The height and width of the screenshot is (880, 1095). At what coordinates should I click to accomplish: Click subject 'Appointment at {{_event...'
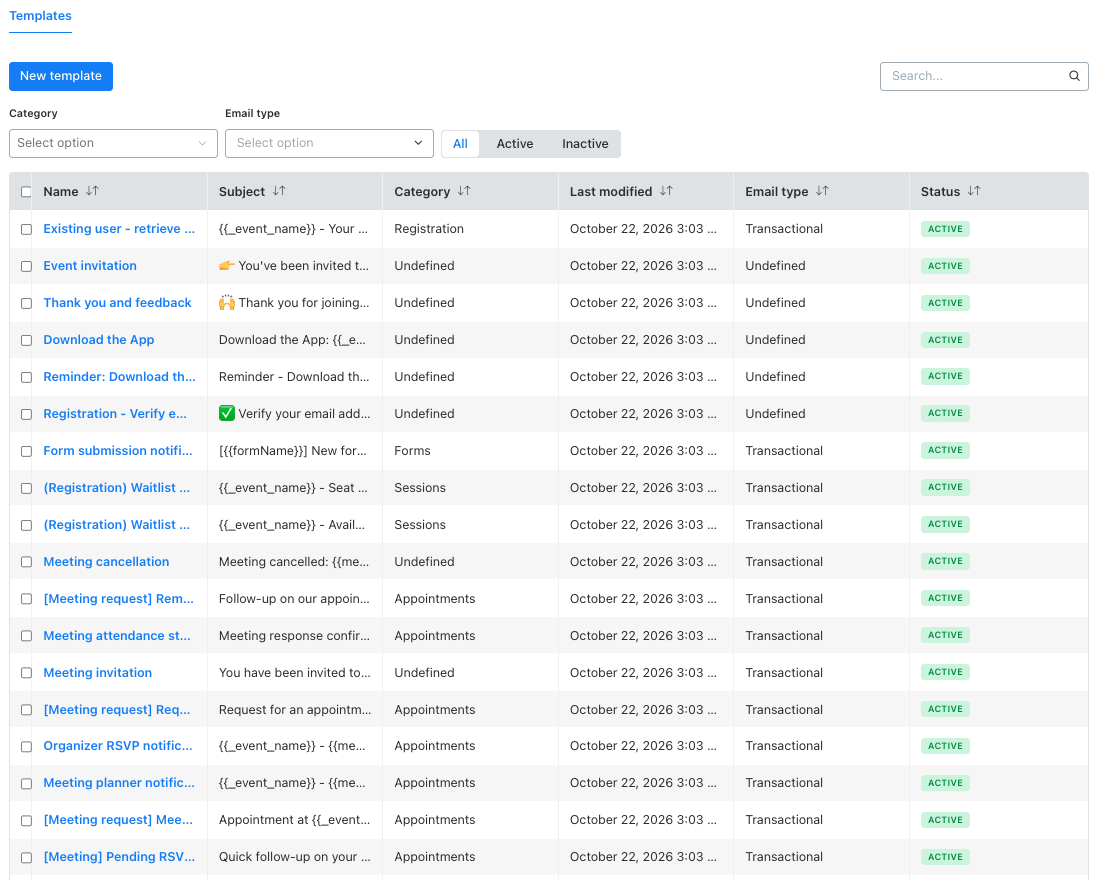[x=294, y=820]
